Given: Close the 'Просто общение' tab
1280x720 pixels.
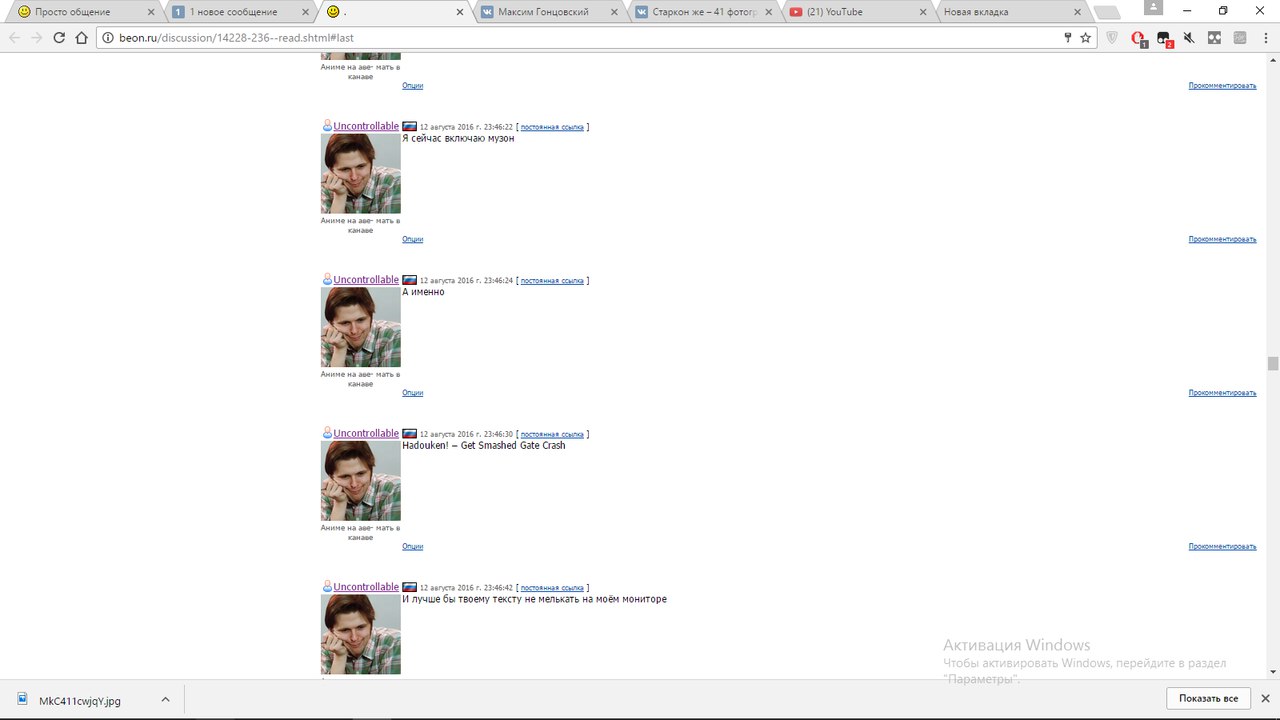Looking at the screenshot, I should coord(150,12).
